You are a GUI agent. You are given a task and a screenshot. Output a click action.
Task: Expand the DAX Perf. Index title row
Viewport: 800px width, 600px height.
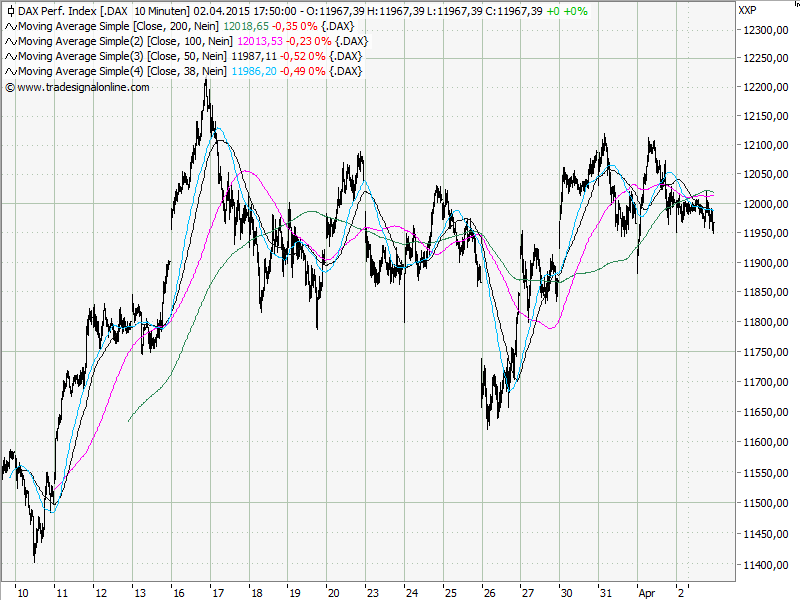(x=55, y=10)
